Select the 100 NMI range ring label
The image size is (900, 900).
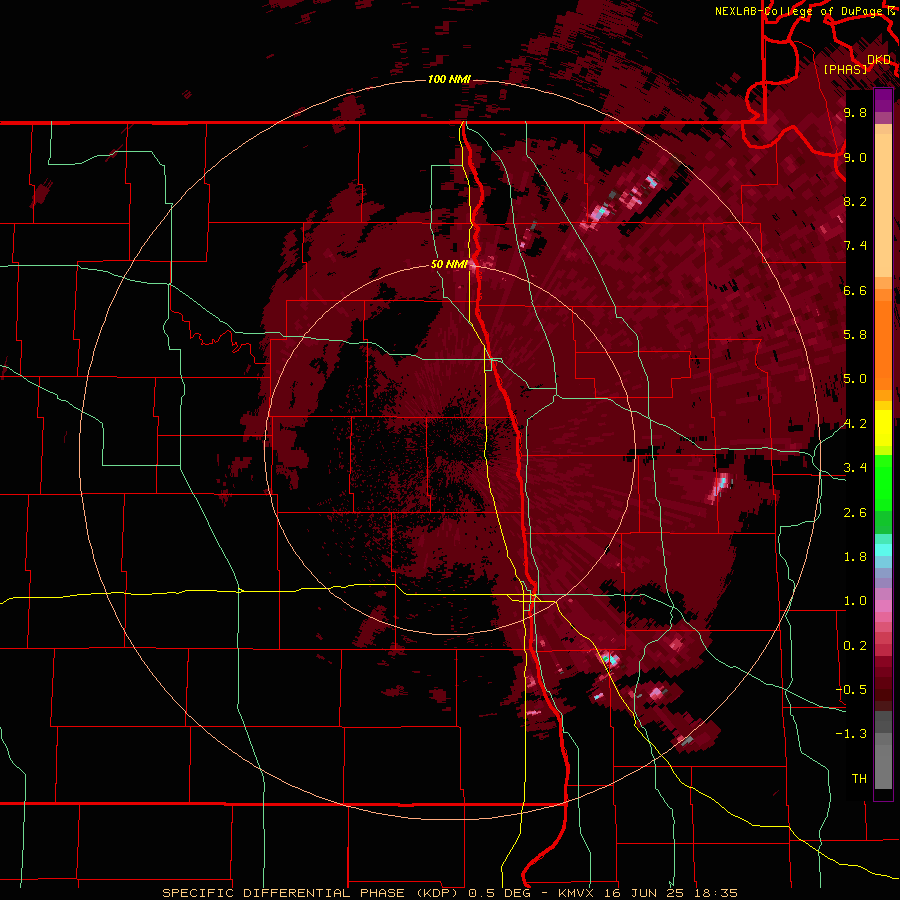(x=449, y=79)
